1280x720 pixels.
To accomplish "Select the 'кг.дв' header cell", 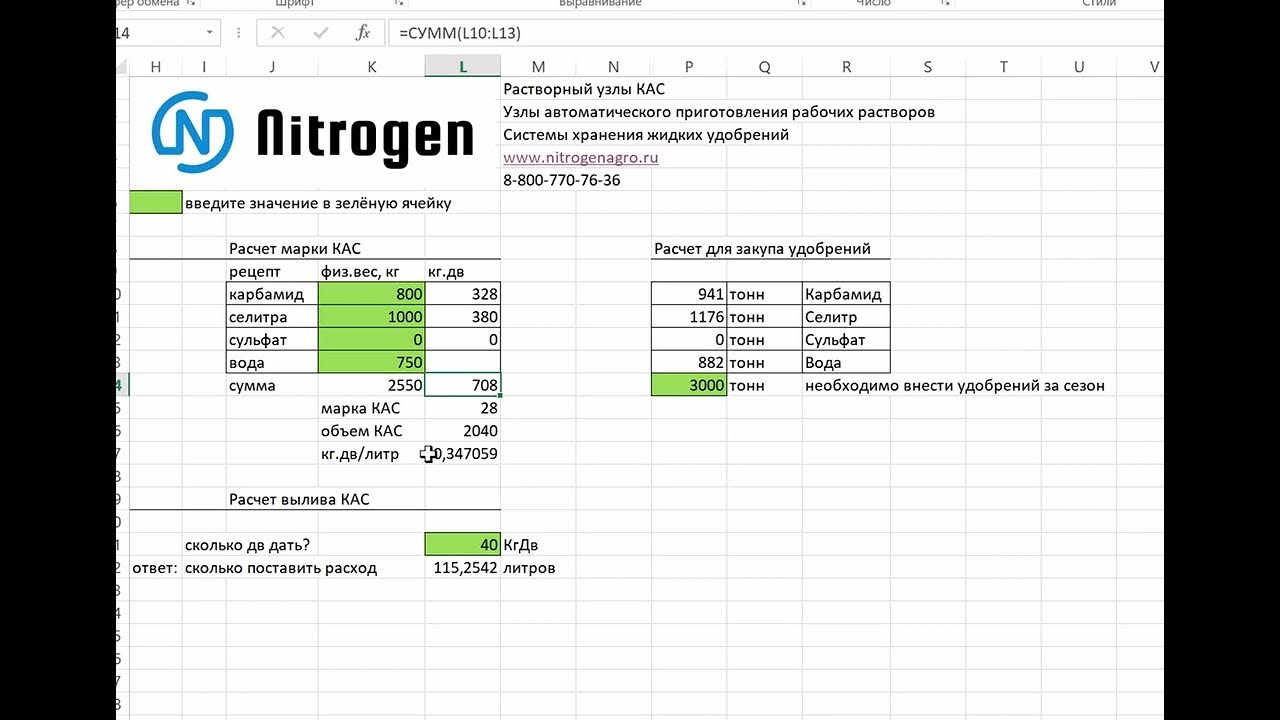I will pos(462,271).
